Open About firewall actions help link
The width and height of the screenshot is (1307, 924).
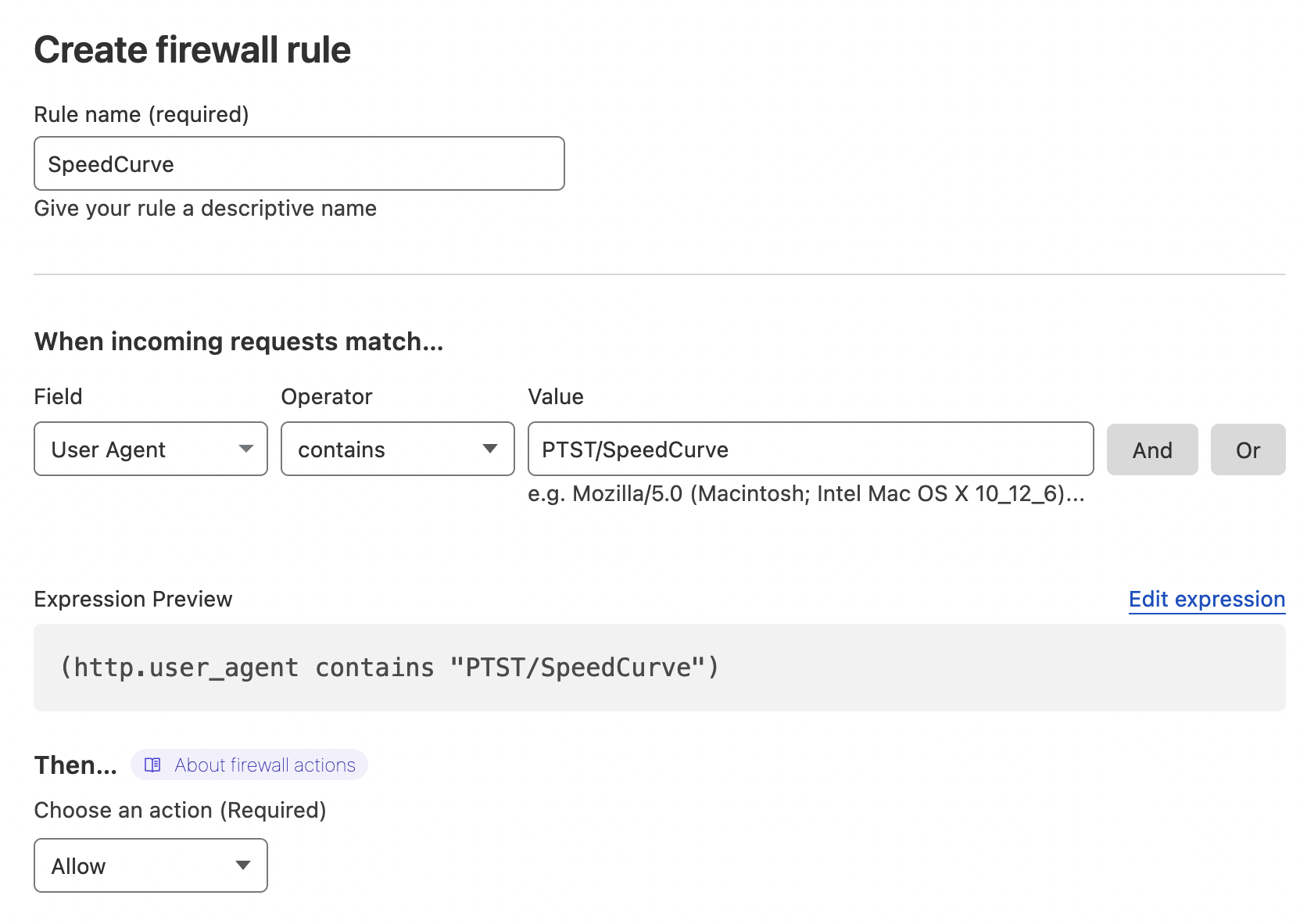pyautogui.click(x=249, y=765)
